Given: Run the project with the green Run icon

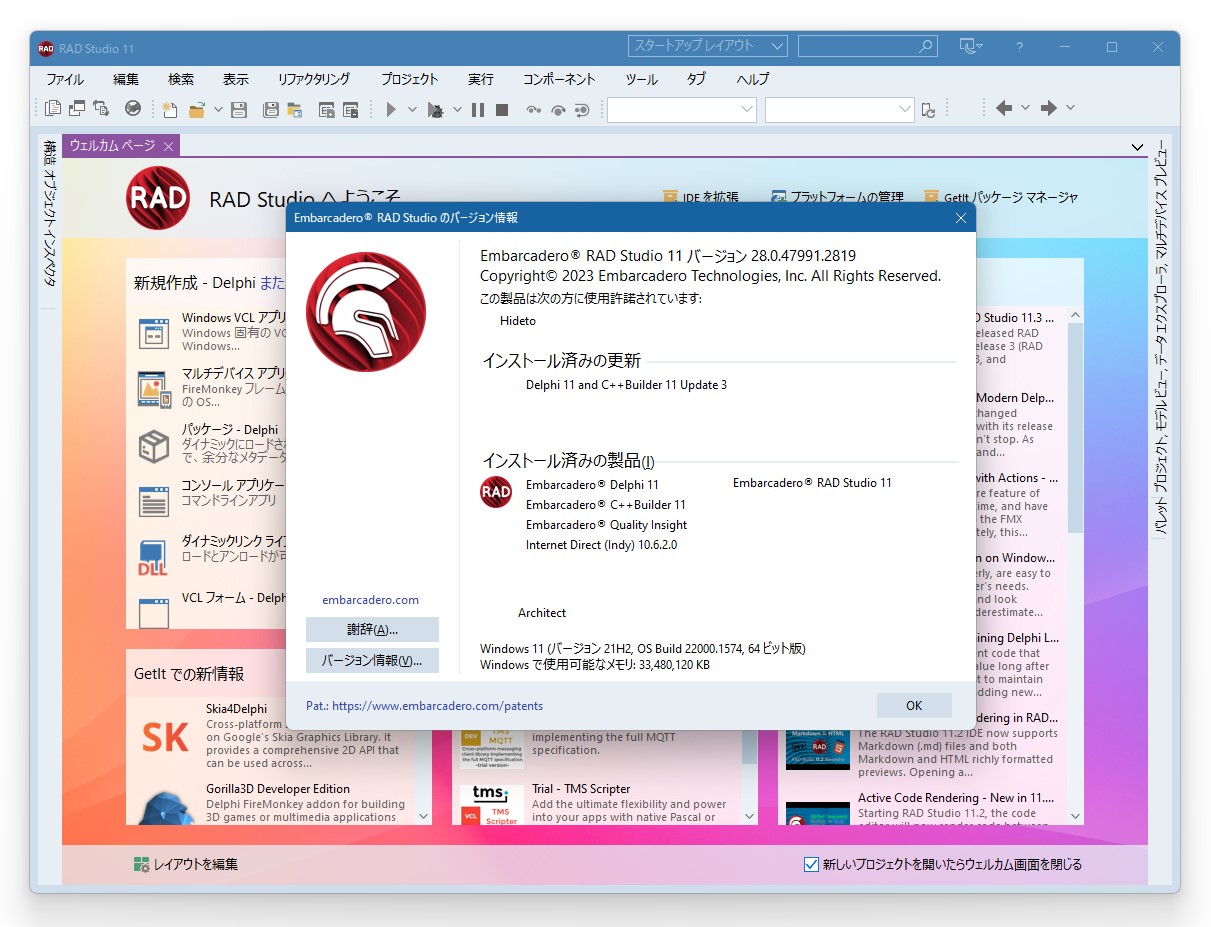Looking at the screenshot, I should pyautogui.click(x=390, y=110).
